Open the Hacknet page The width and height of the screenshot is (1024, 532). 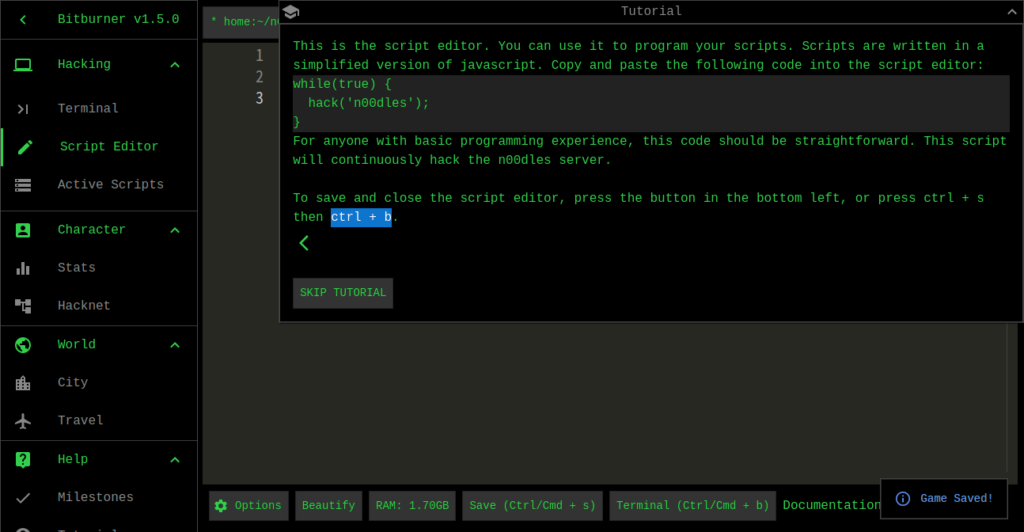coord(99,305)
